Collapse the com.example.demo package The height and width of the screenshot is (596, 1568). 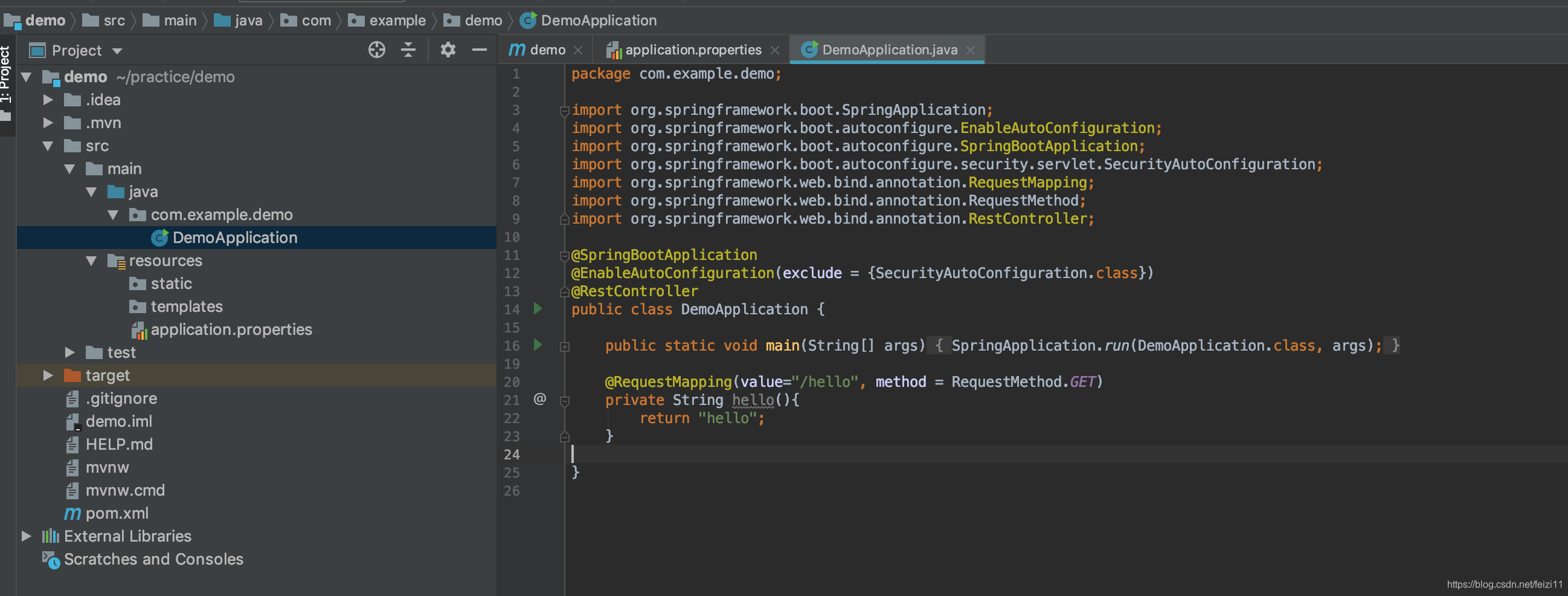click(x=113, y=215)
